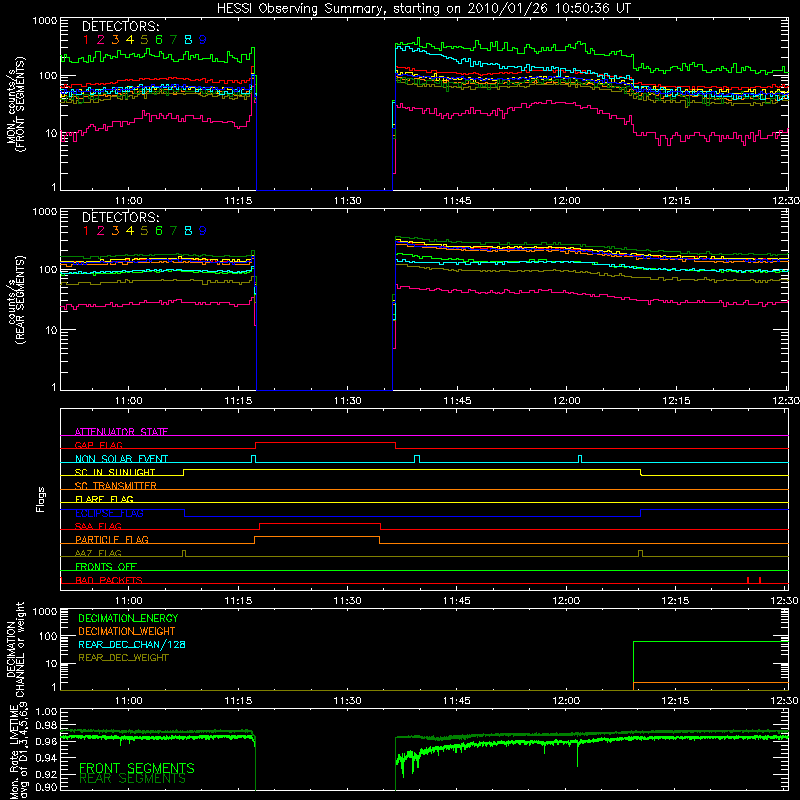The height and width of the screenshot is (800, 800).
Task: Click the NON_SOLAR_EVENT flag label
Action: tap(121, 459)
